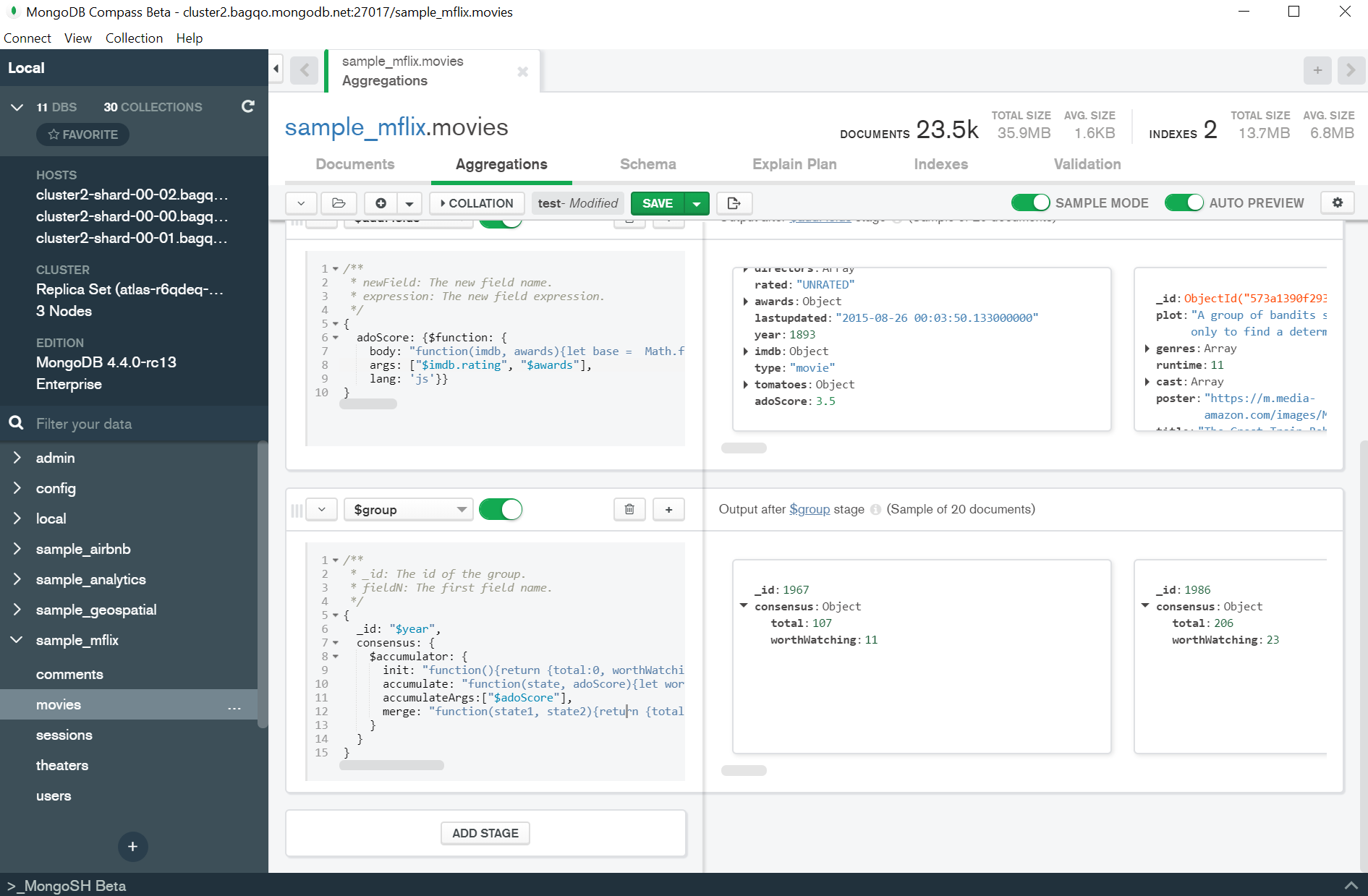1368x896 pixels.
Task: Click the SAVE pipeline button
Action: click(658, 203)
